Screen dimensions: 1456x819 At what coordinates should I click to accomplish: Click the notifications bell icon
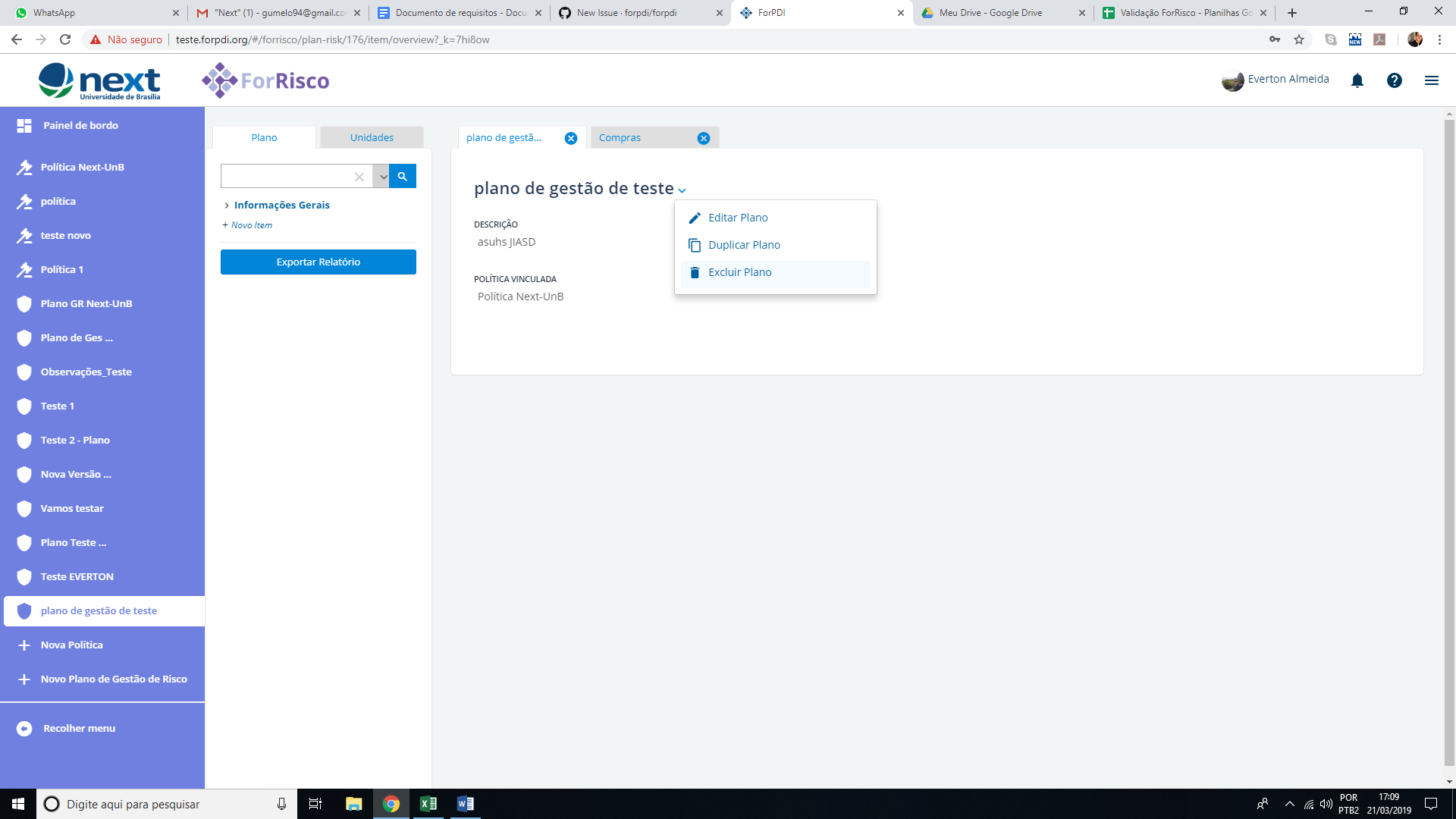click(x=1357, y=80)
